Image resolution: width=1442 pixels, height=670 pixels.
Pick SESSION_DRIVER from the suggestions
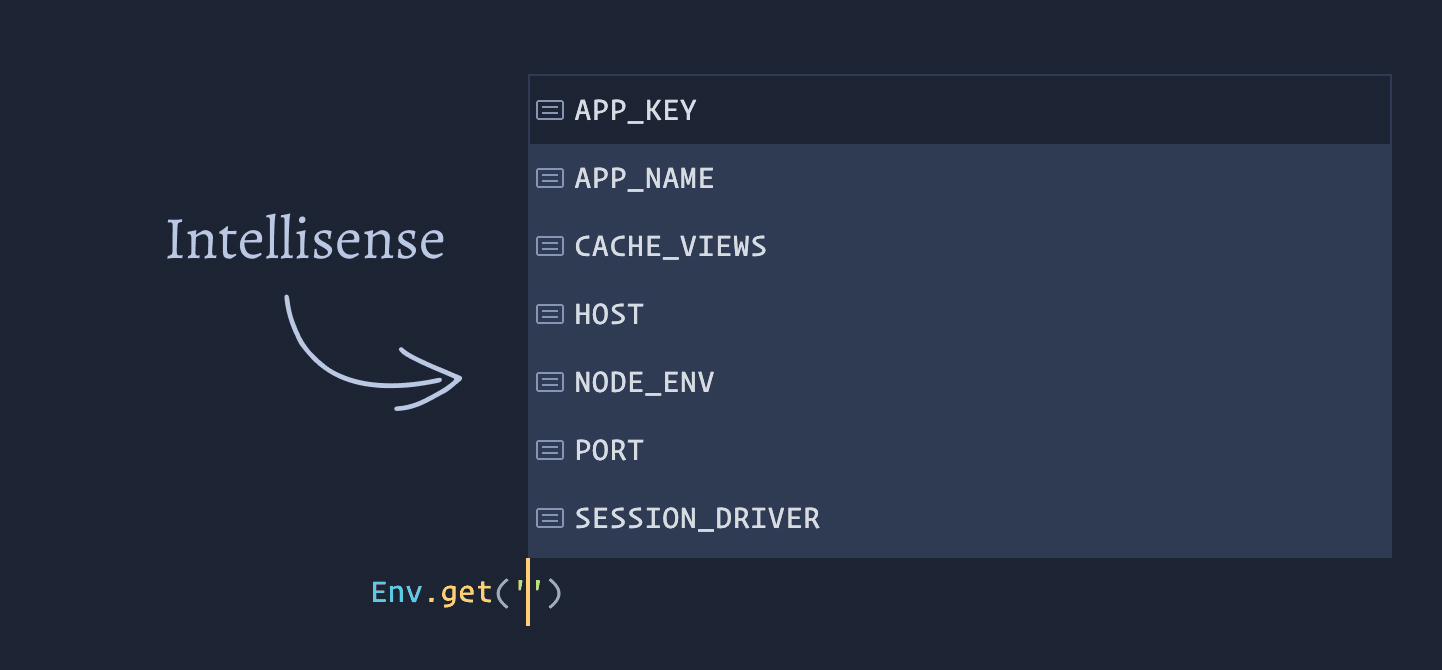[x=697, y=518]
